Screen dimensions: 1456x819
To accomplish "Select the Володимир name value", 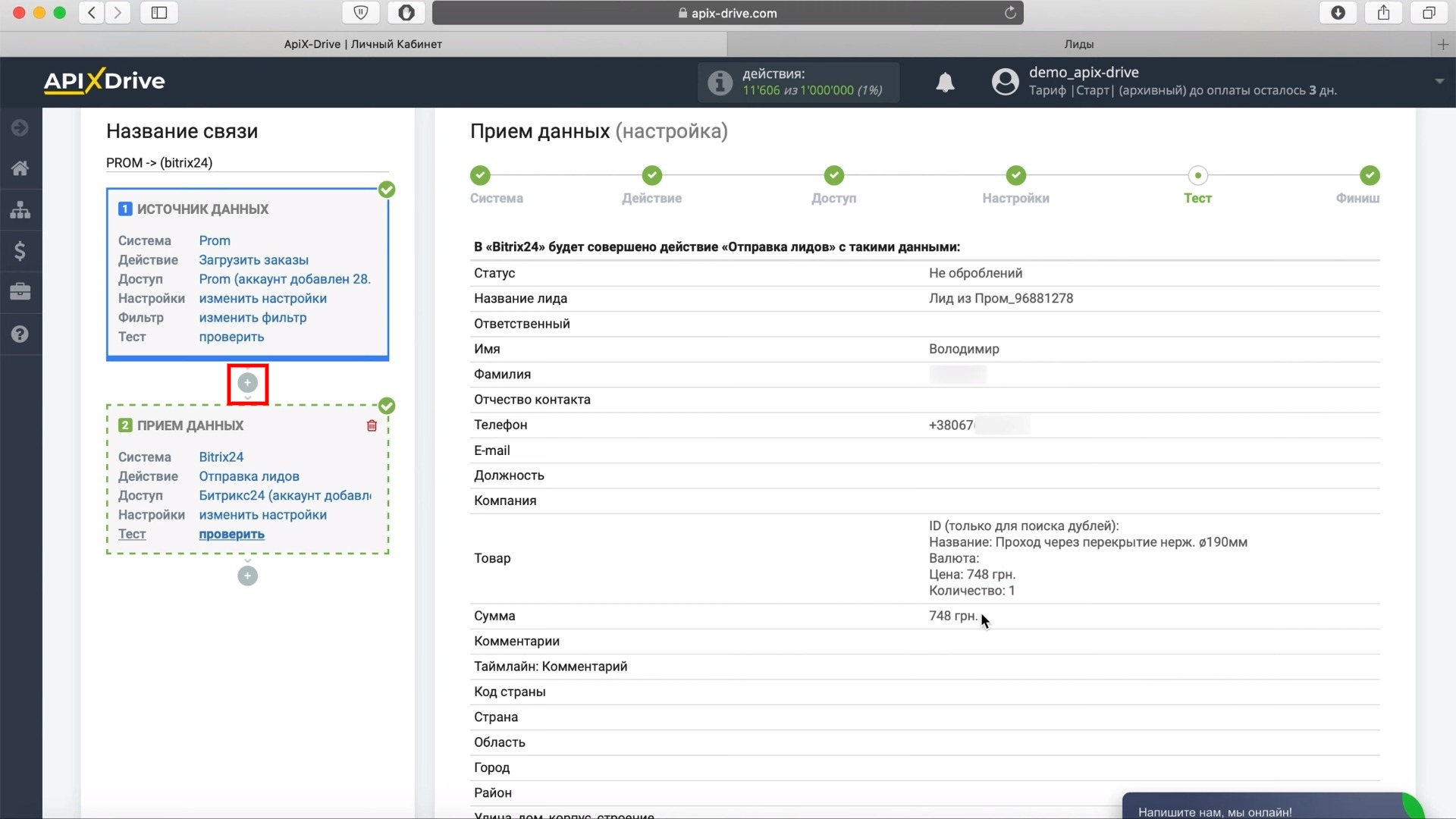I will (x=964, y=350).
